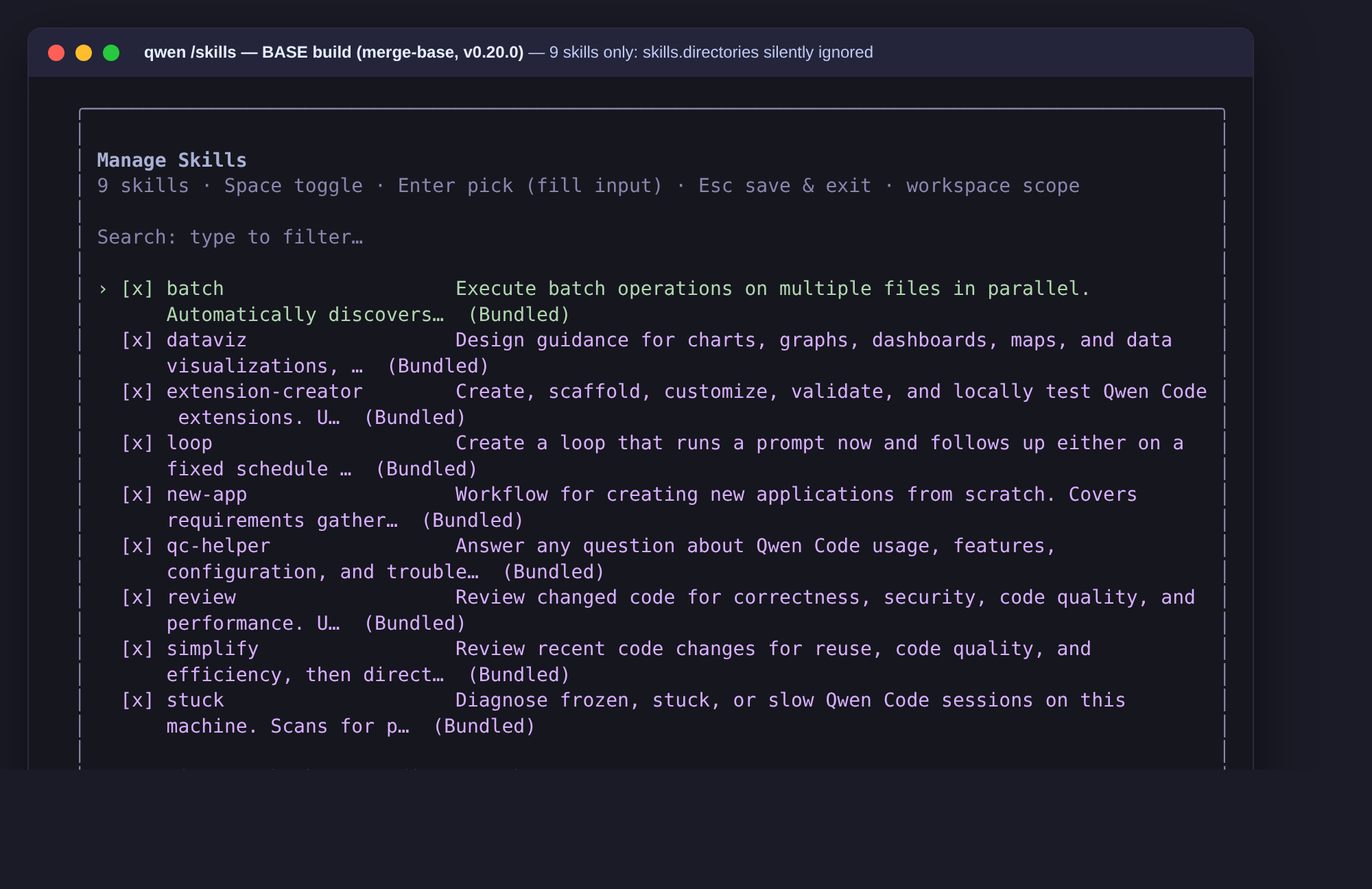Click the (Bundled) tag after 'configuration, and trouble…'
The width and height of the screenshot is (1372, 889).
pyautogui.click(x=554, y=572)
